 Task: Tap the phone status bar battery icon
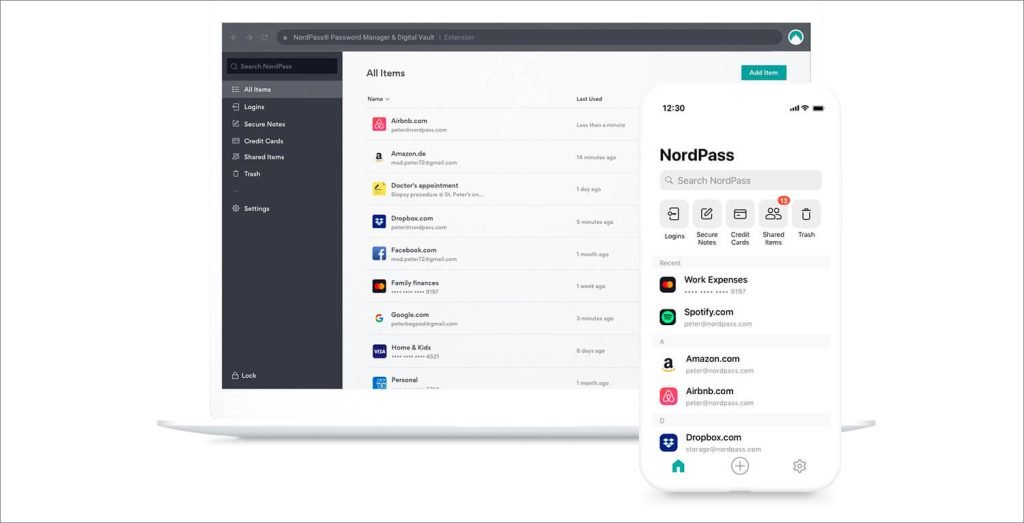point(818,108)
